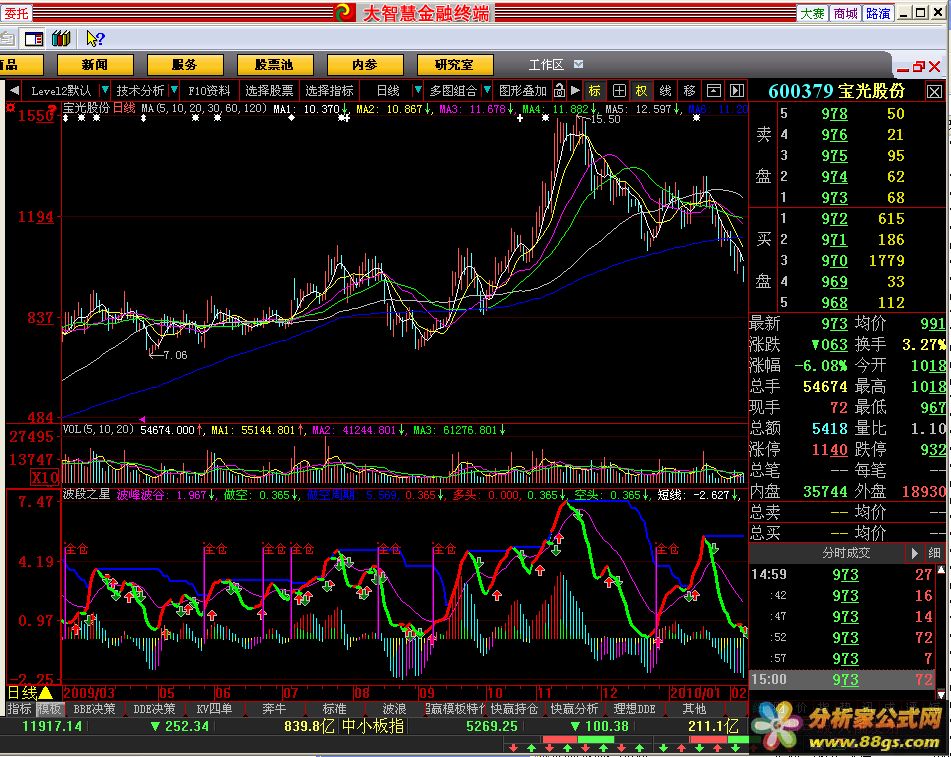Select the KV四单 template tab

[x=214, y=708]
